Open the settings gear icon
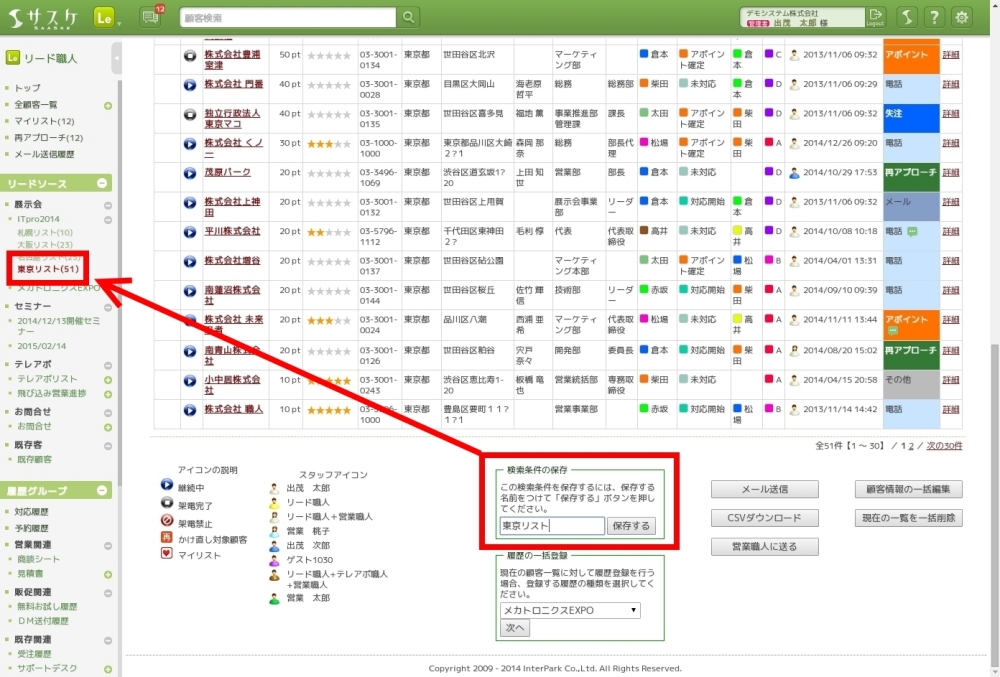This screenshot has height=677, width=1000. click(x=962, y=17)
